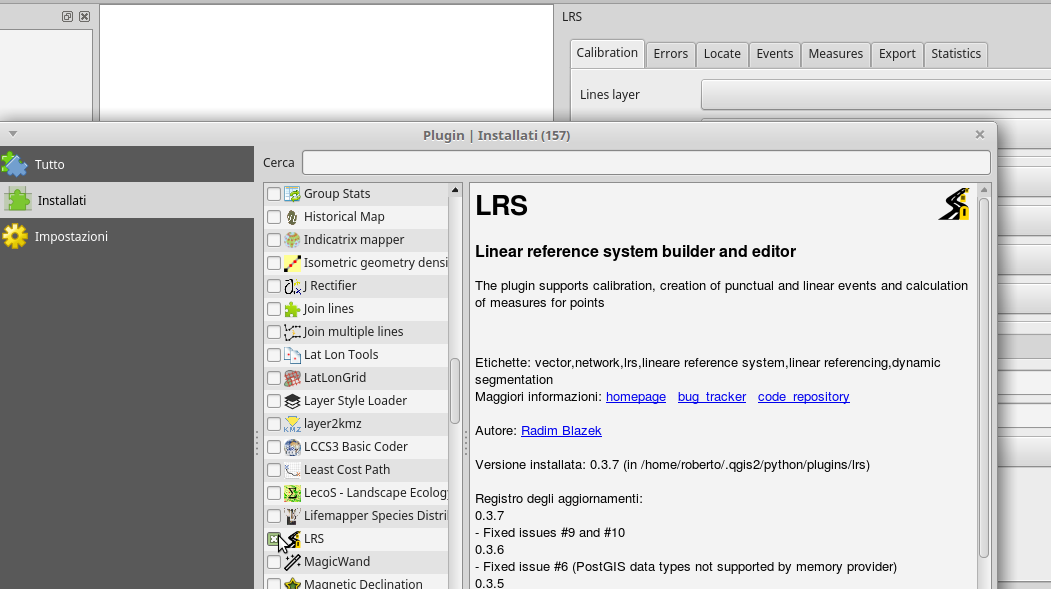This screenshot has width=1051, height=589.
Task: Click the float panel icon on the left dock
Action: tap(67, 17)
